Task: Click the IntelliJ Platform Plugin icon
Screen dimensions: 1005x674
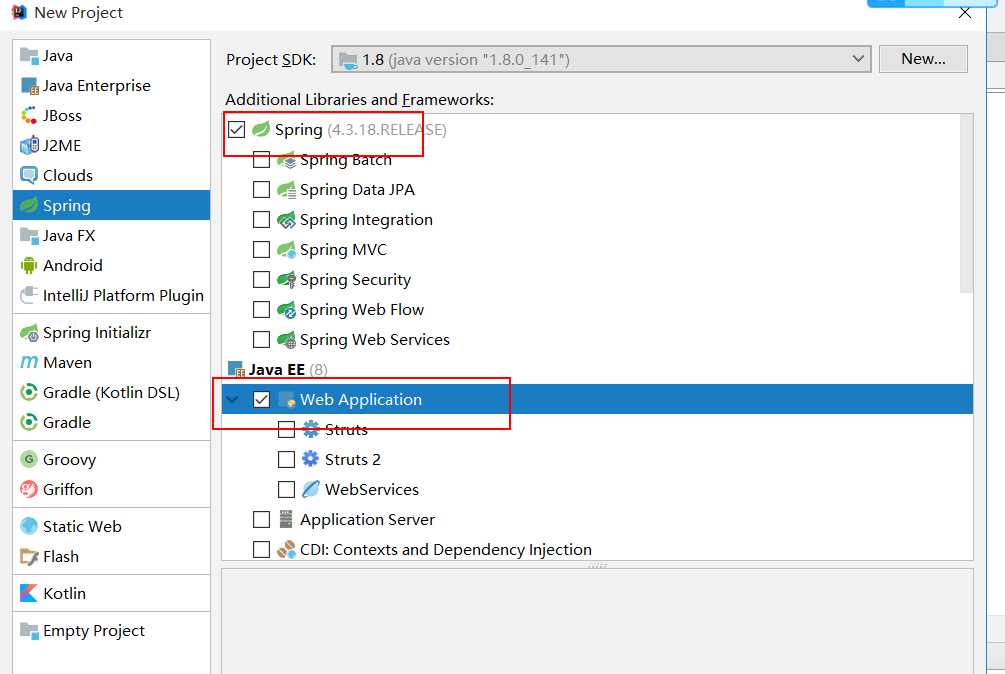Action: click(29, 295)
